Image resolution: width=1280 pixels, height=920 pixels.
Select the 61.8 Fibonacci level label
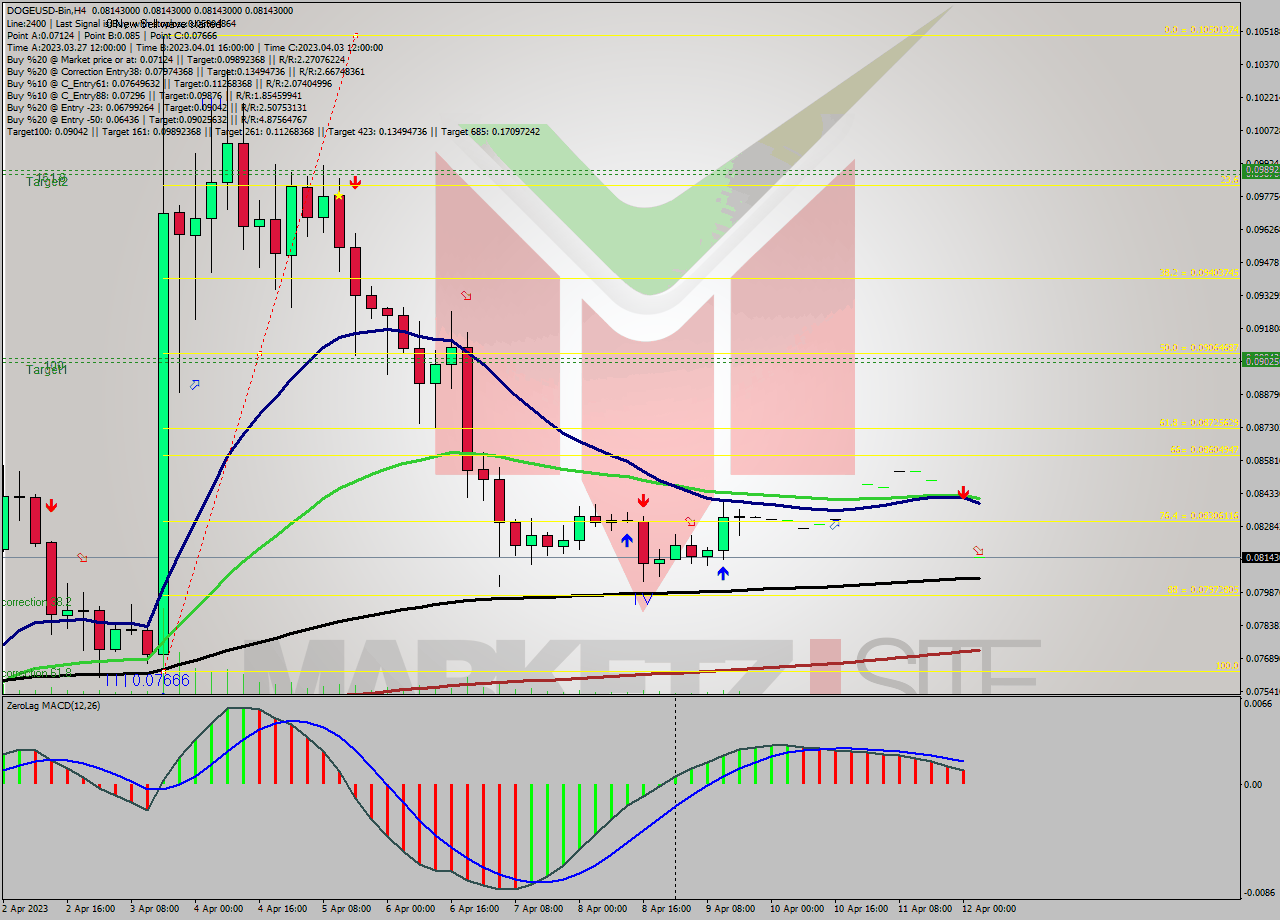coord(1199,422)
